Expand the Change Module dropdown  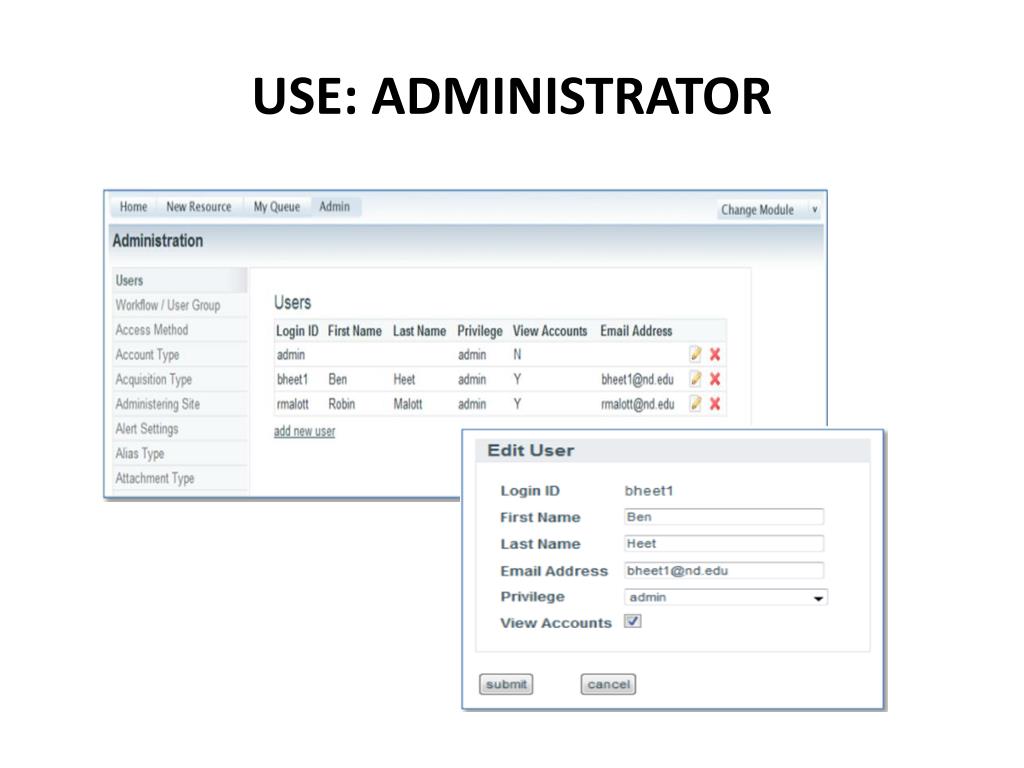tap(769, 210)
